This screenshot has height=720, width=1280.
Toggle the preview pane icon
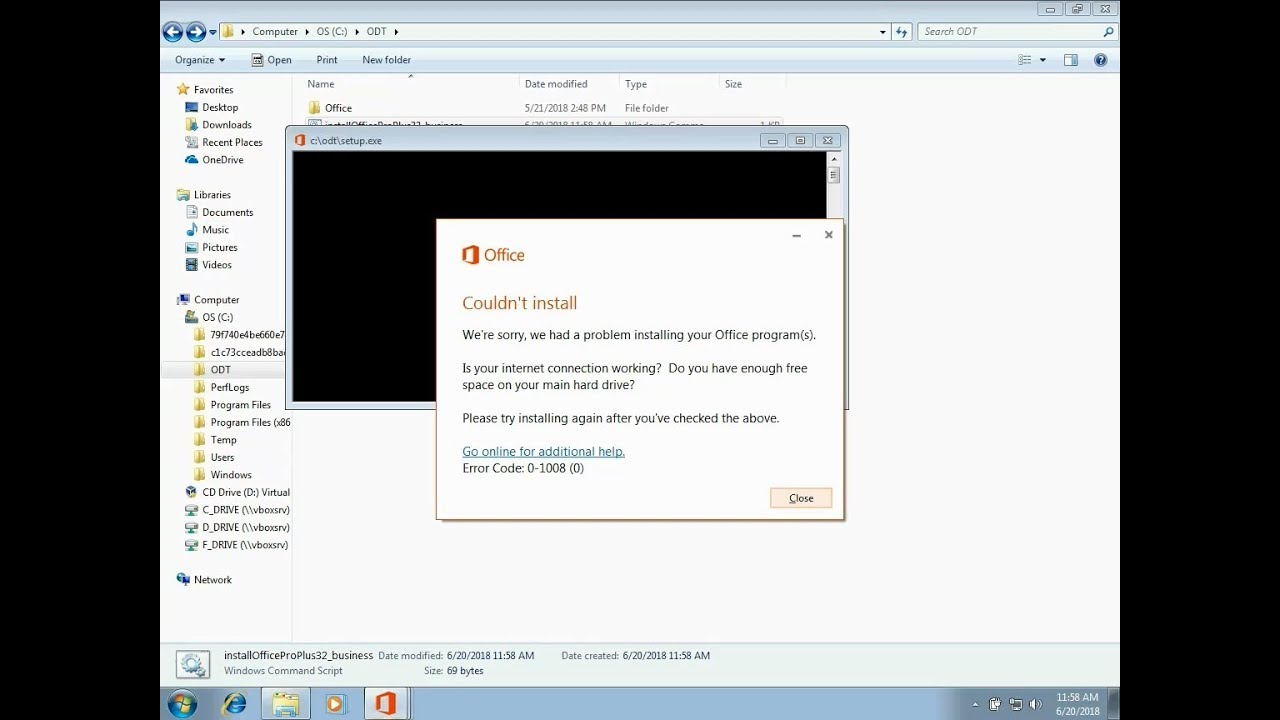(1071, 60)
